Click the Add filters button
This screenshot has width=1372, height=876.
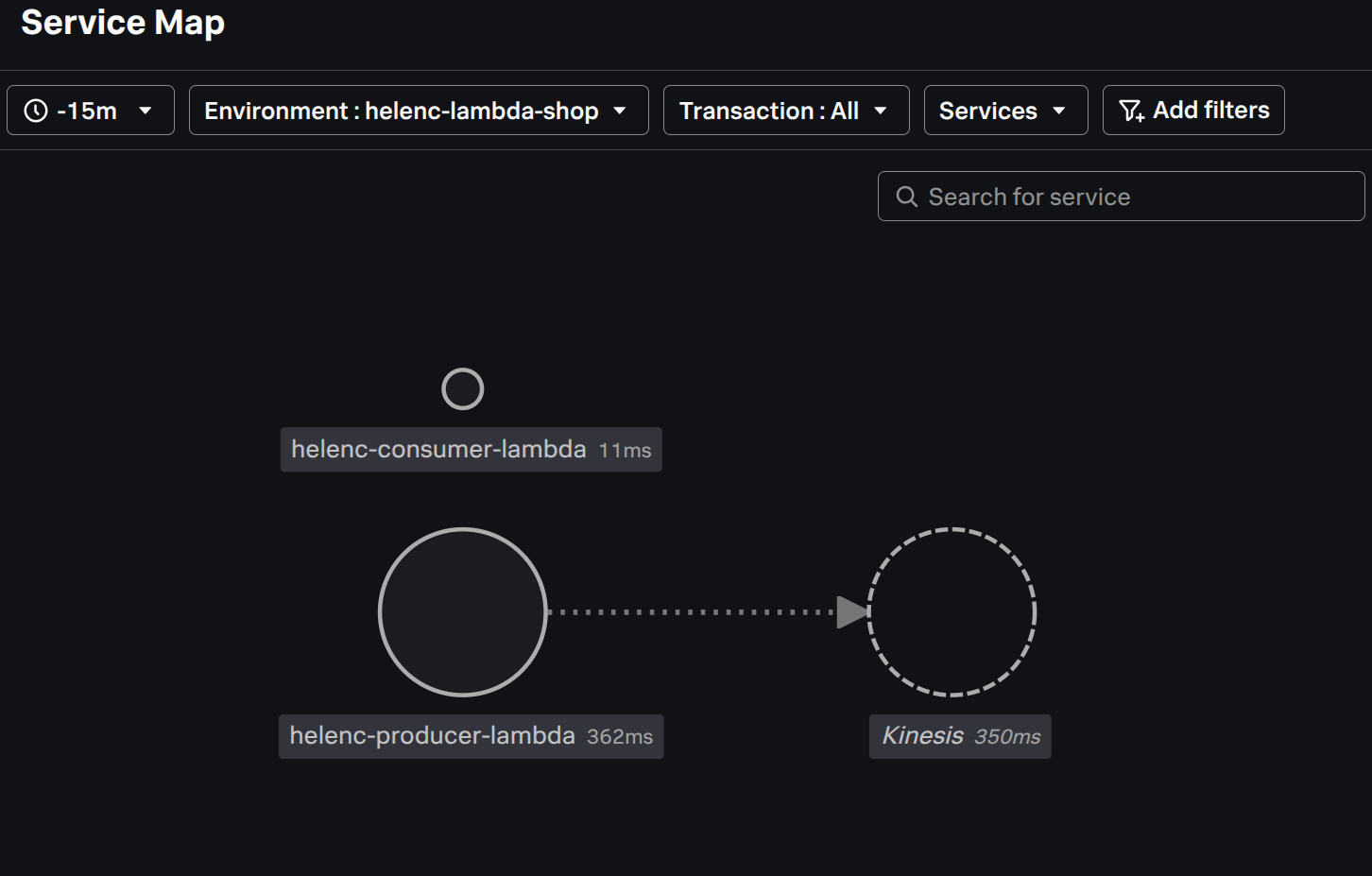[x=1193, y=111]
